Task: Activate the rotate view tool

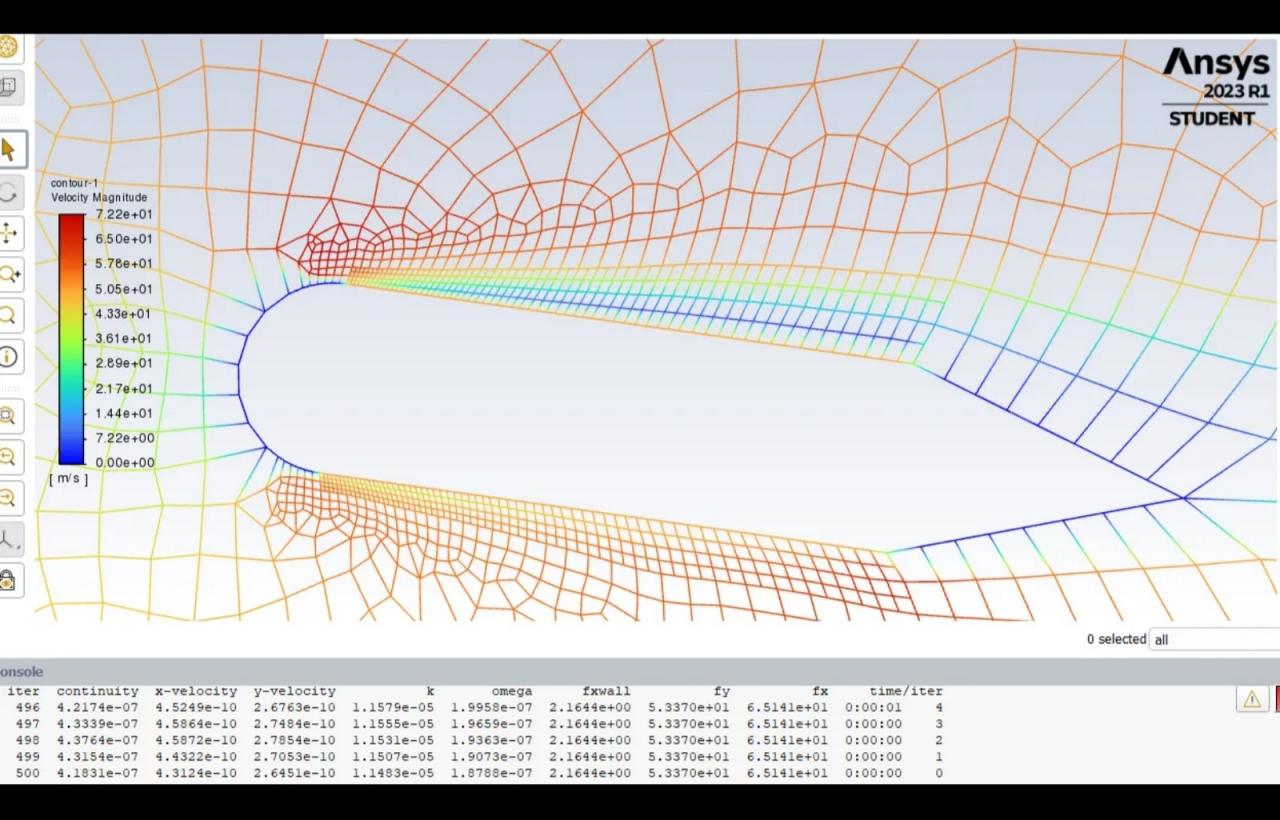Action: (8, 192)
